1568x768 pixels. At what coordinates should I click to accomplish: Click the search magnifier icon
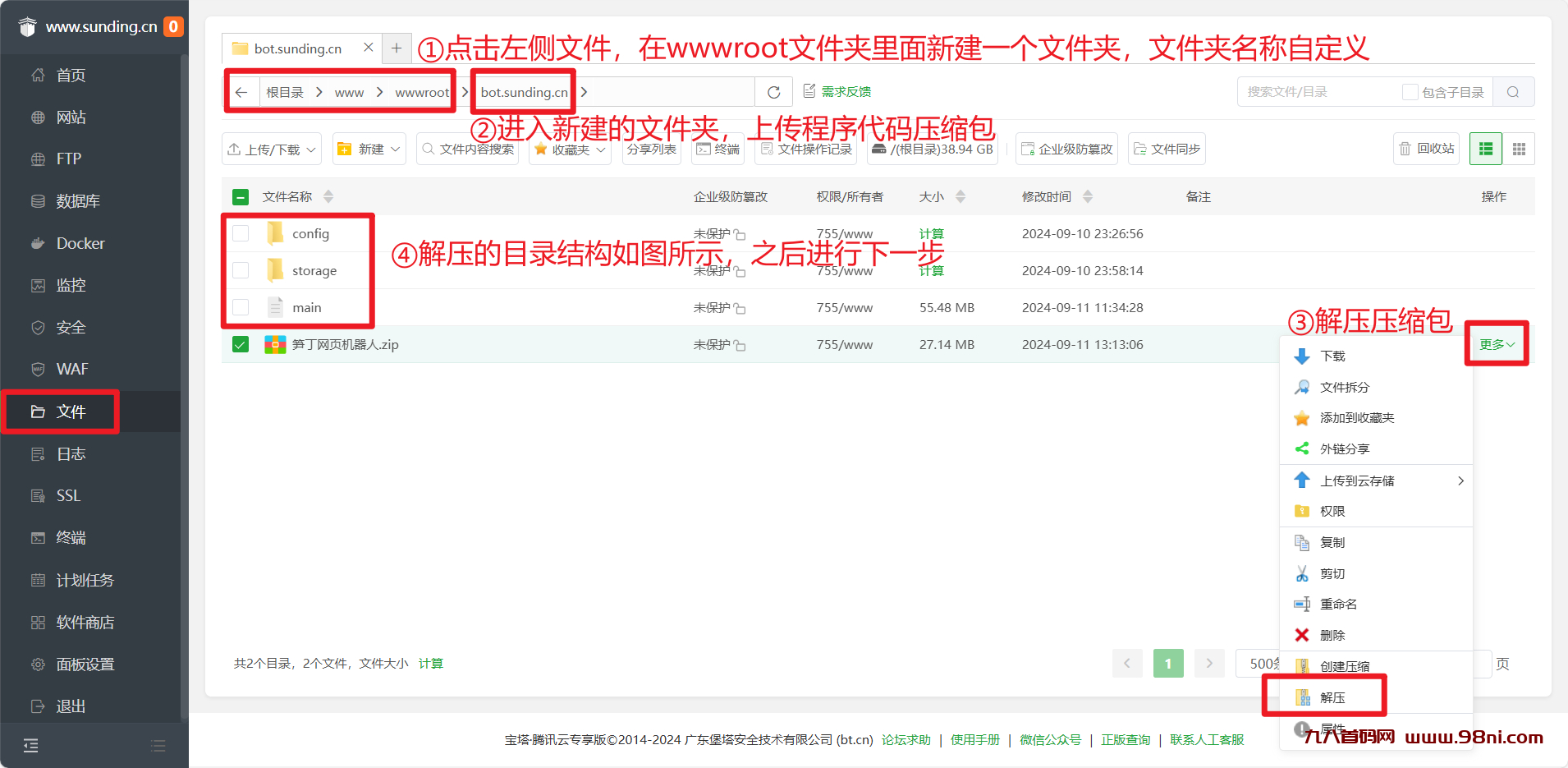click(x=1513, y=92)
